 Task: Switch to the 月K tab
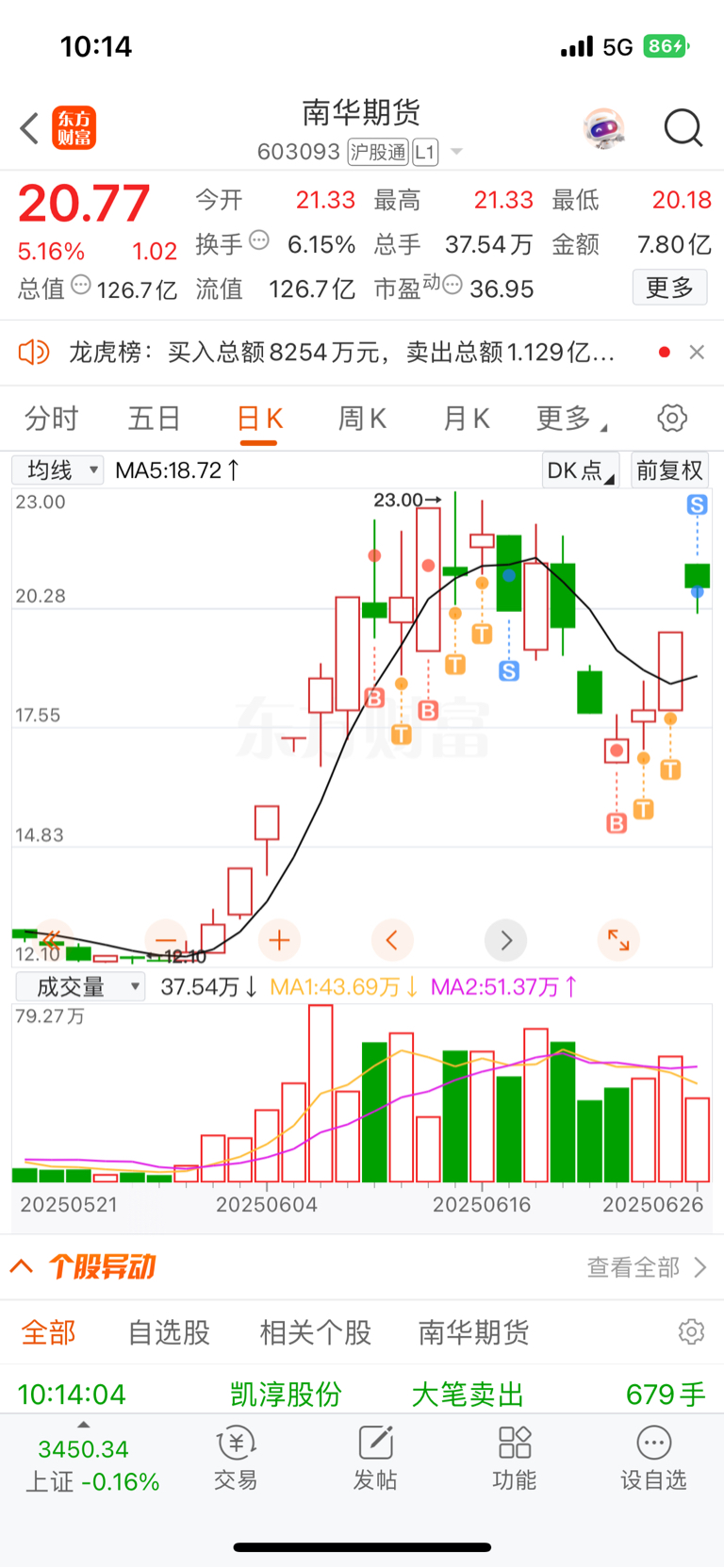[x=466, y=419]
